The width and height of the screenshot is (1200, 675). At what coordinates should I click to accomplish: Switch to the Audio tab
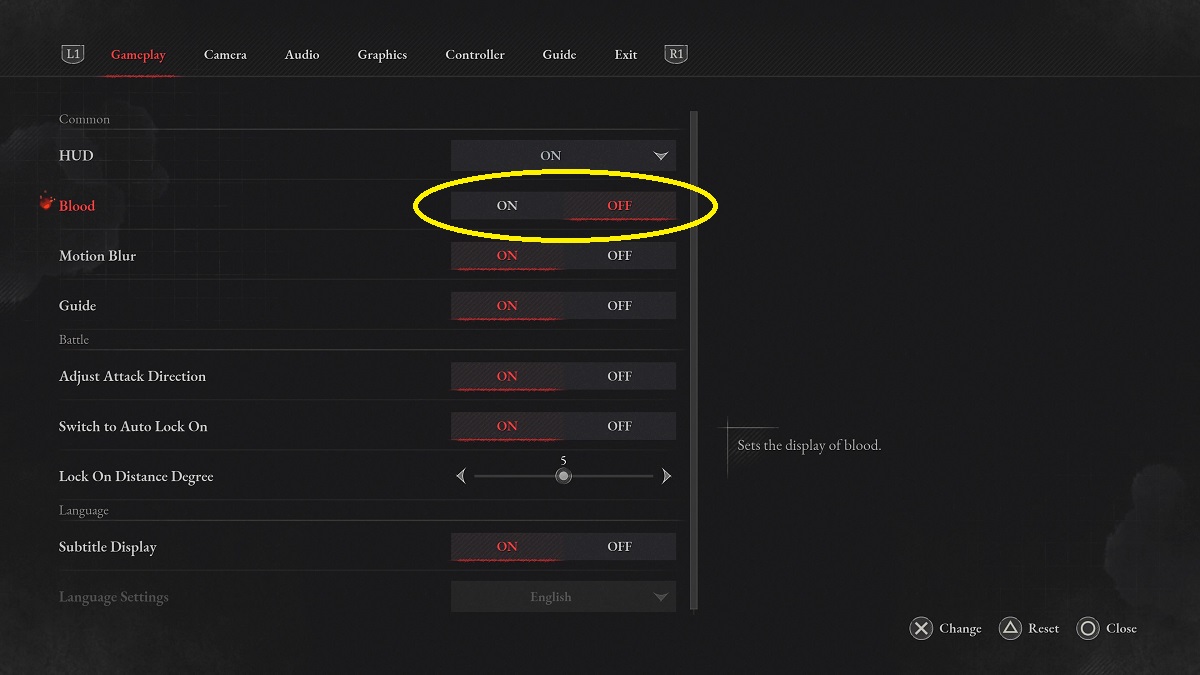coord(301,54)
